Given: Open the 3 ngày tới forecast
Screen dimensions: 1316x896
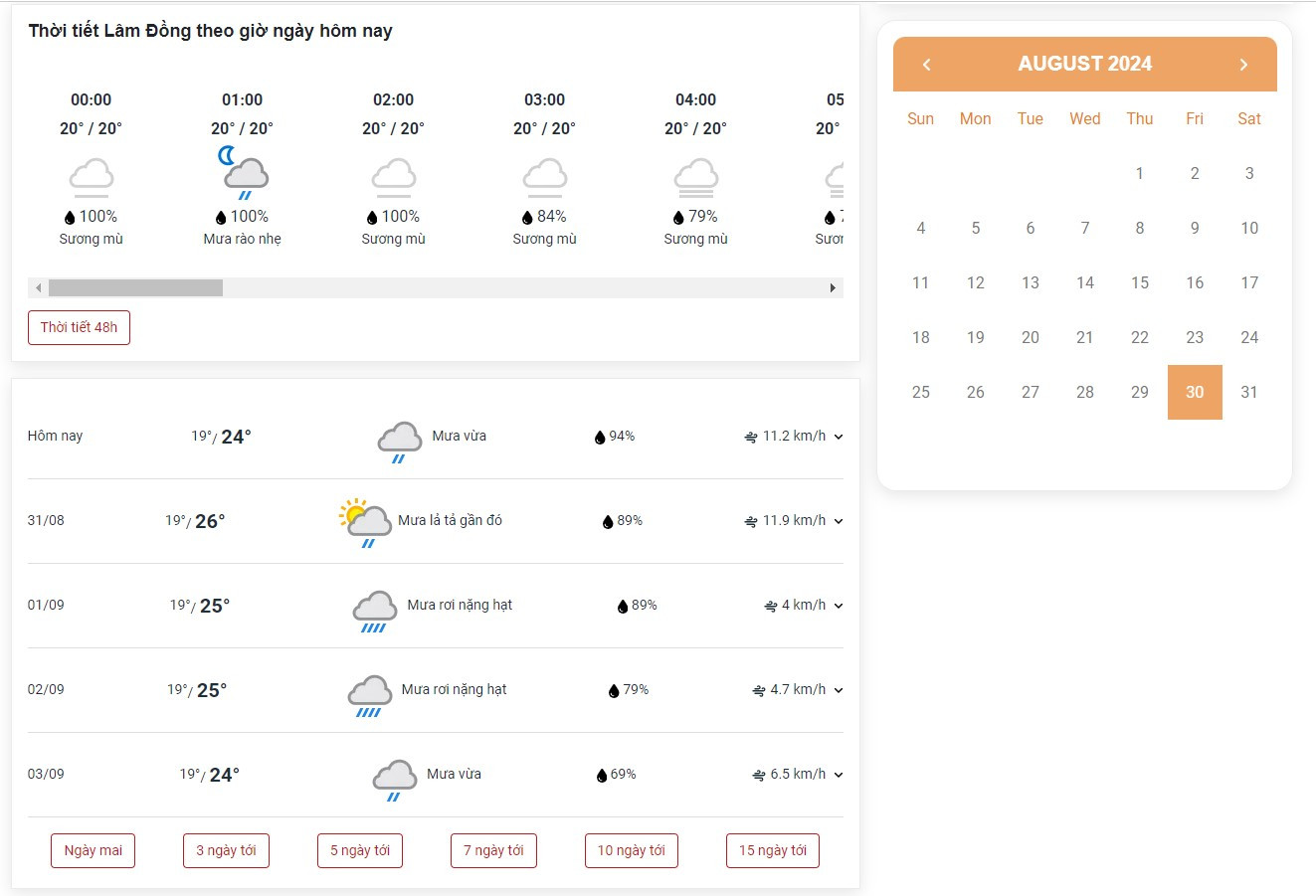Looking at the screenshot, I should click(226, 850).
